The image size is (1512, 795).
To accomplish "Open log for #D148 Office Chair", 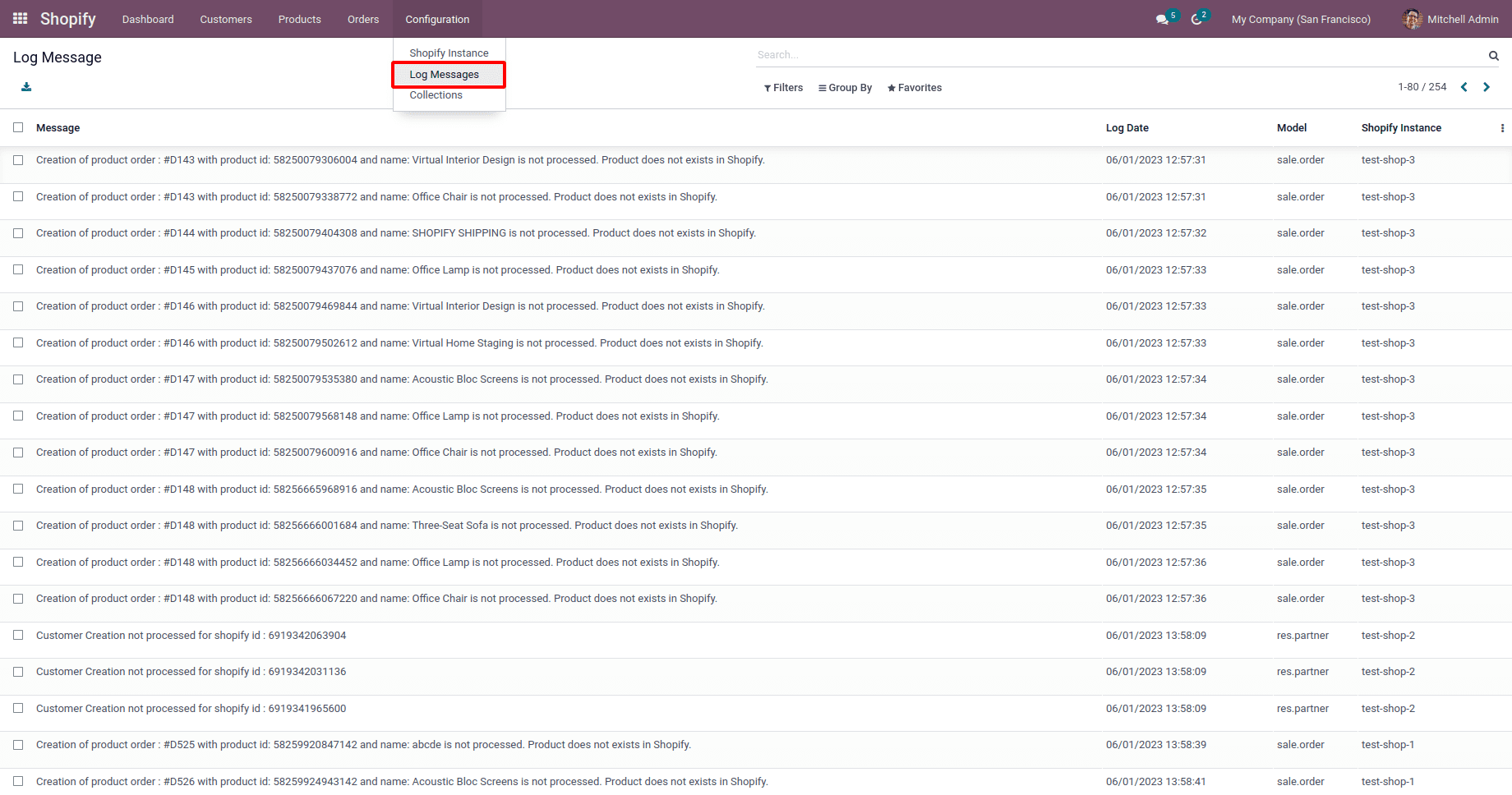I will (376, 599).
